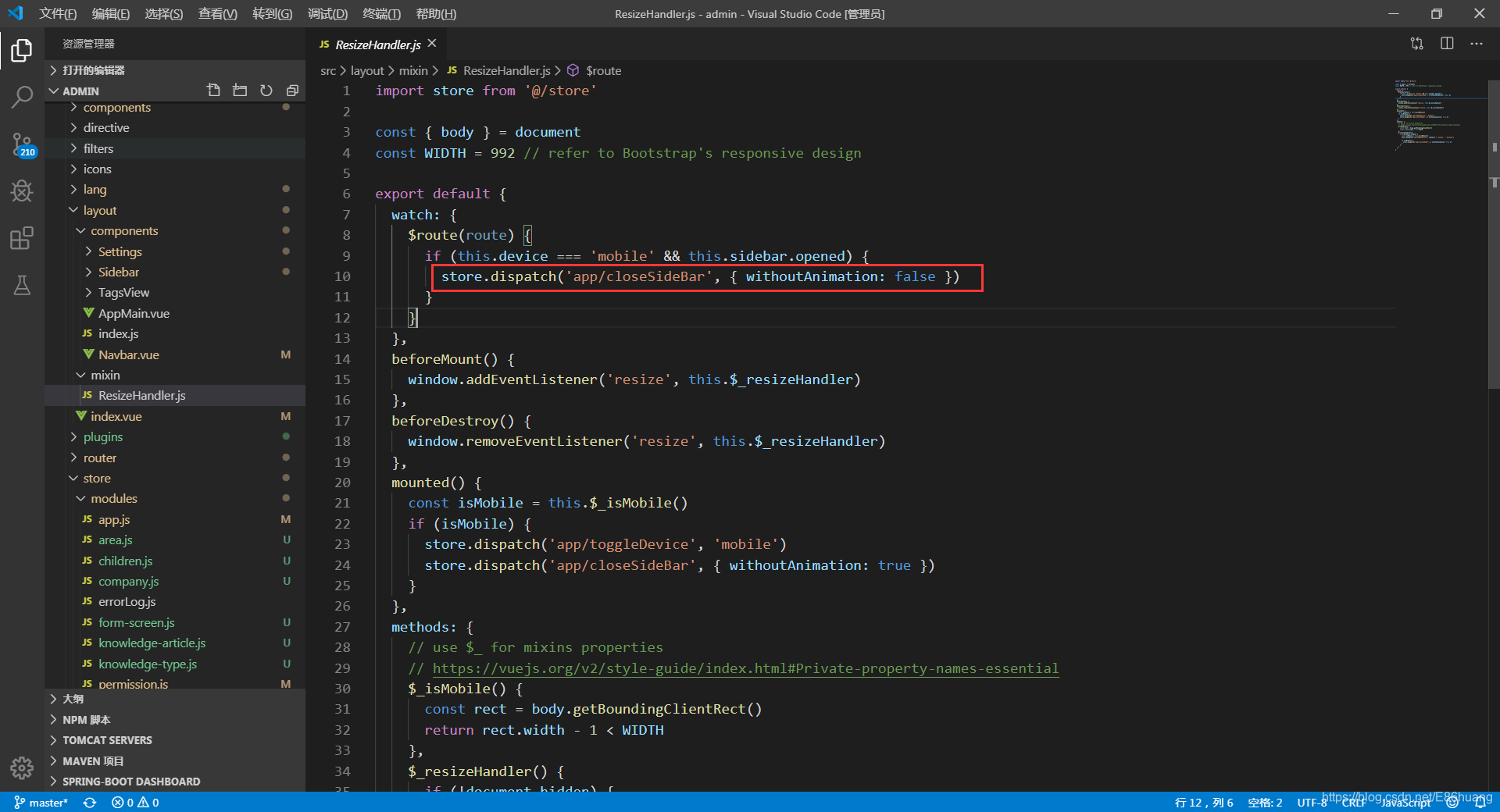Open the notifications bell in status bar
Viewport: 1500px width, 812px height.
pos(1480,802)
